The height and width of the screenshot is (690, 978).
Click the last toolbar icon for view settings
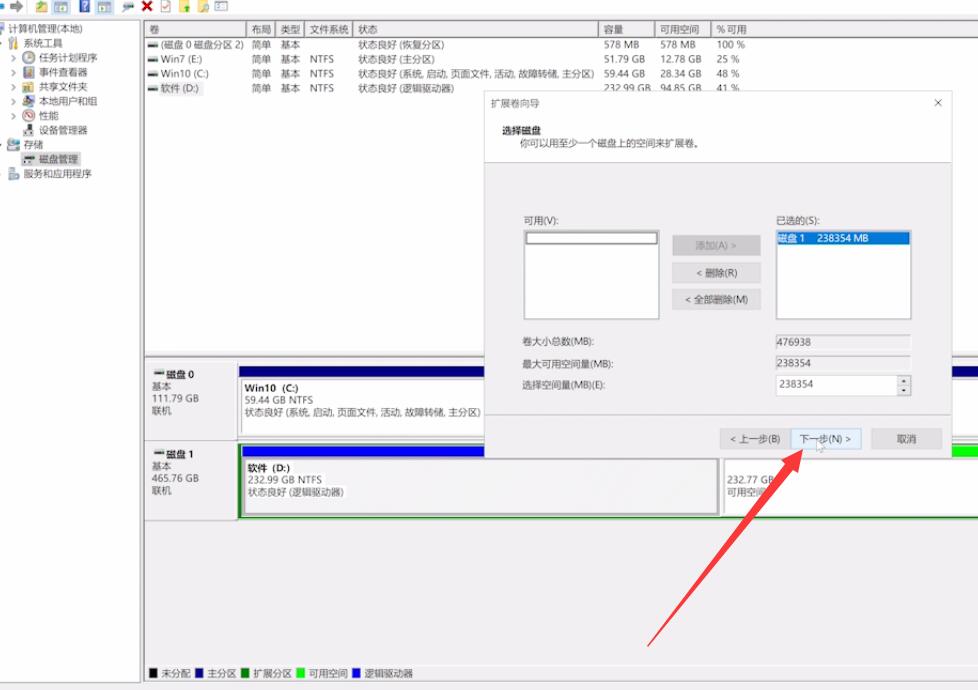click(x=221, y=6)
